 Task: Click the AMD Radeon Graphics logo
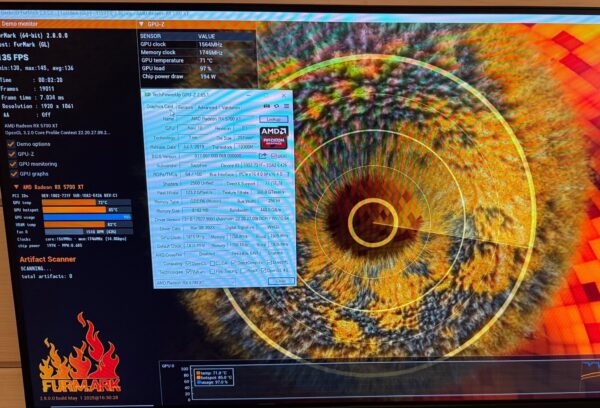coord(273,136)
